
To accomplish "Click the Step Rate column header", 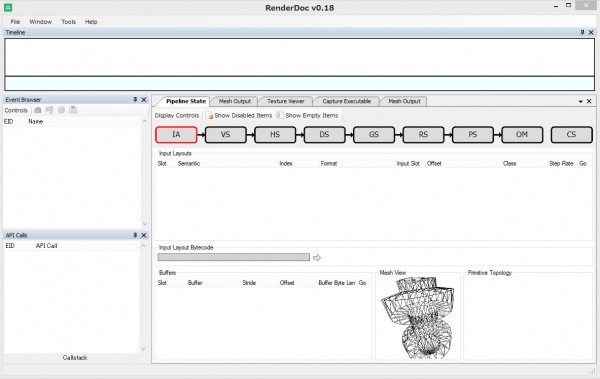I will click(561, 163).
